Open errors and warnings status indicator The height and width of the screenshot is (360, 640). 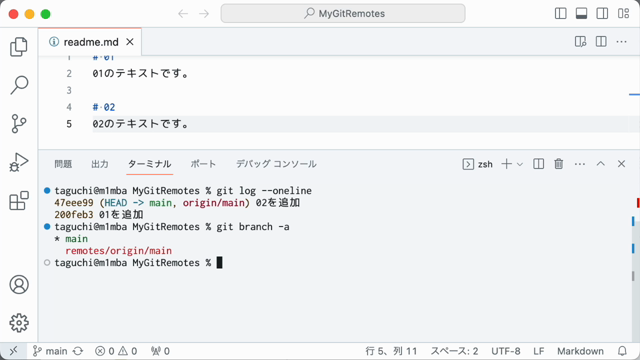116,351
